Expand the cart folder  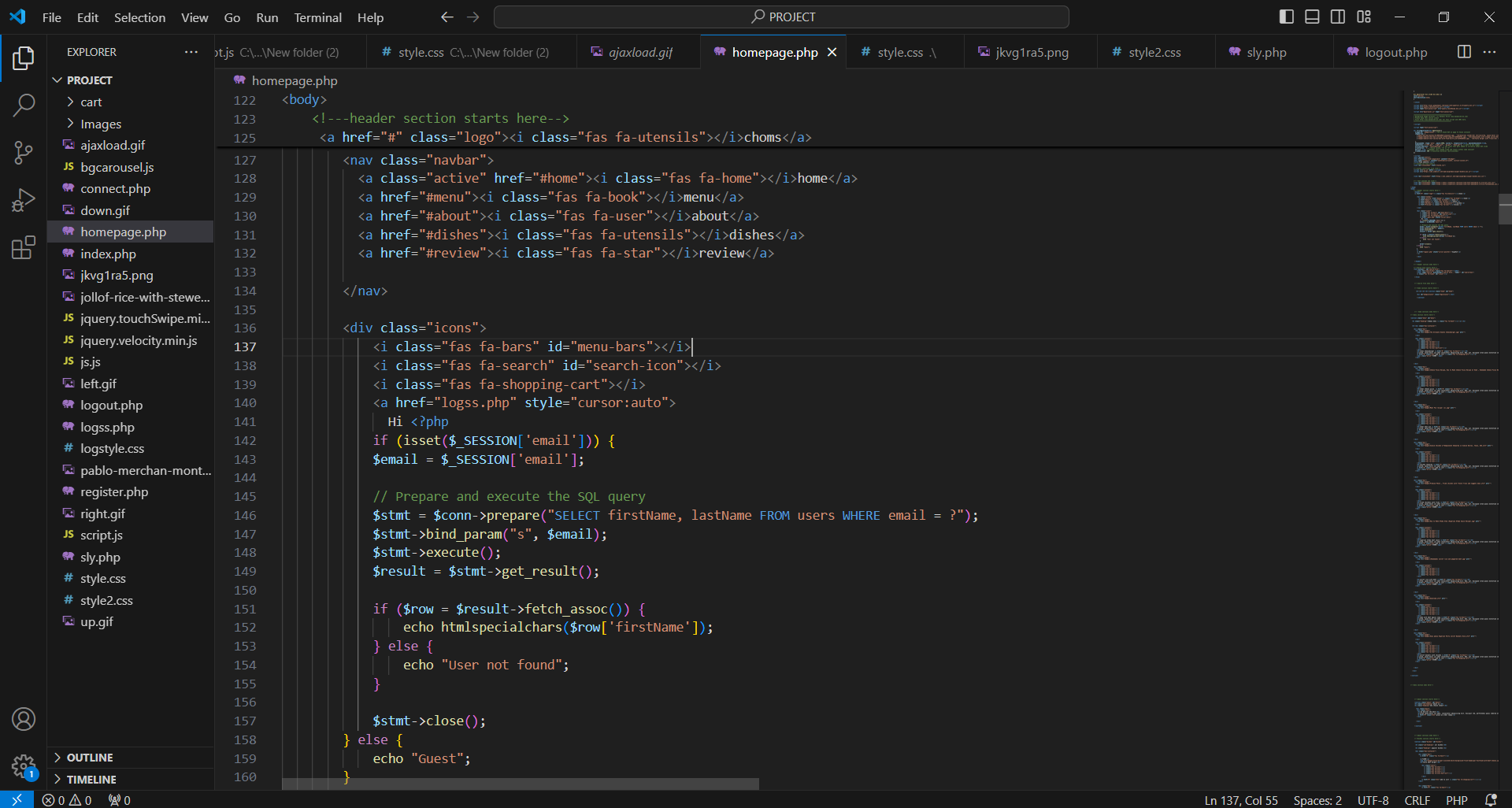91,102
